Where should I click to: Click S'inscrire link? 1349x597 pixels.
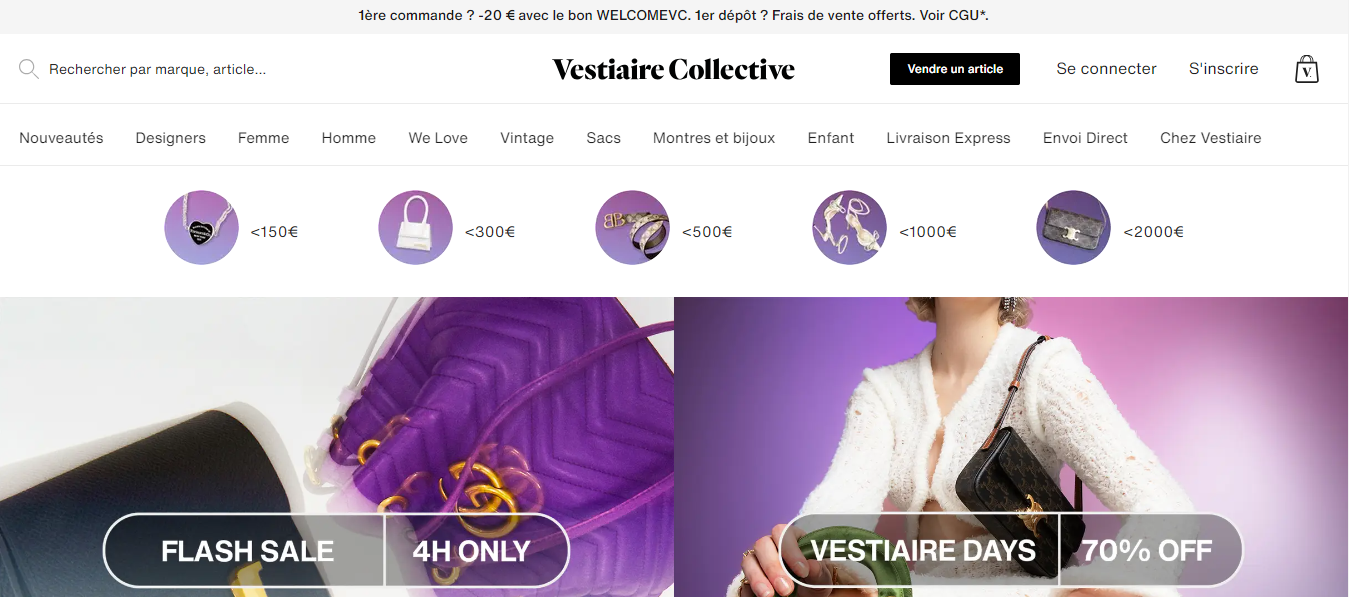[x=1224, y=69]
